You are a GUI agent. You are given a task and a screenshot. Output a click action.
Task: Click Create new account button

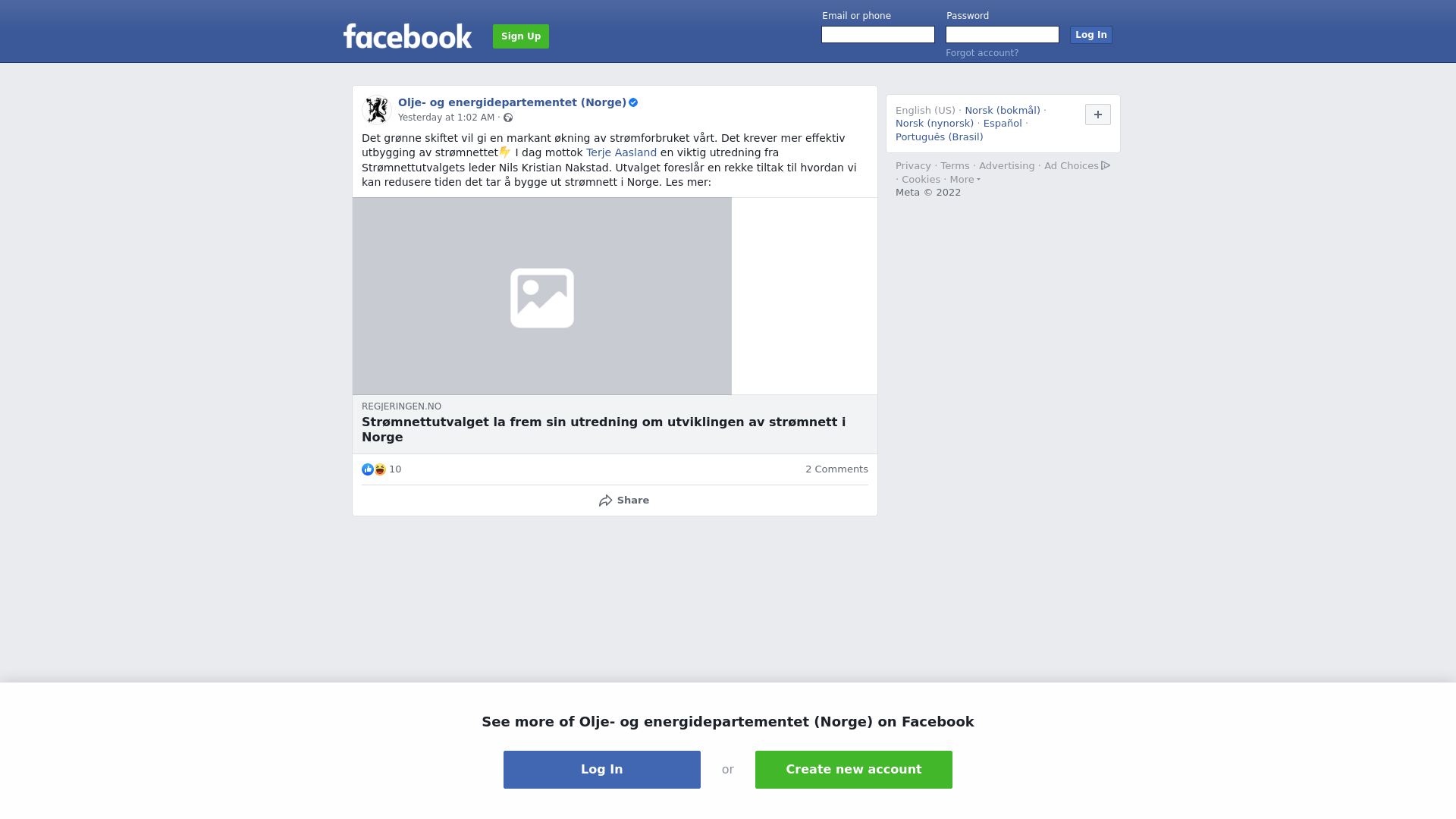[x=854, y=770]
